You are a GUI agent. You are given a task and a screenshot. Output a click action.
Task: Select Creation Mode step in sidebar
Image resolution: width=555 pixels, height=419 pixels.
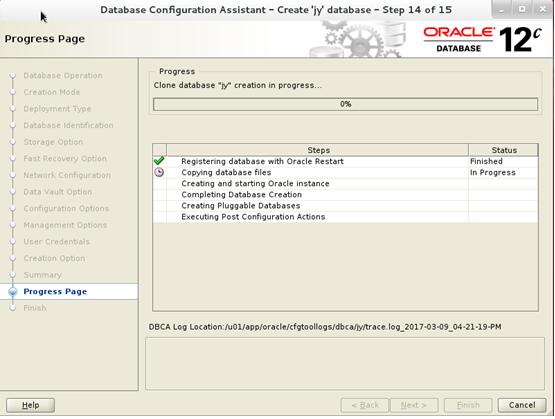tap(52, 92)
